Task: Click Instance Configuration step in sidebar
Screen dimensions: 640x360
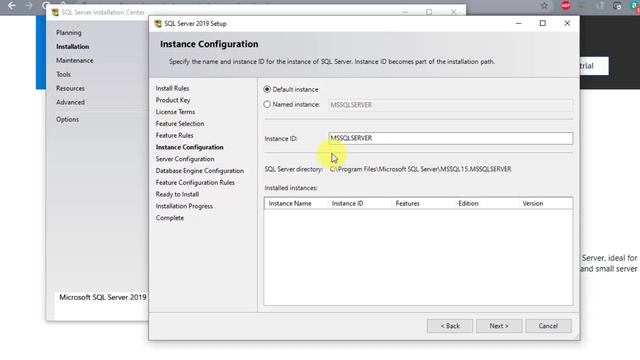Action: [x=189, y=147]
